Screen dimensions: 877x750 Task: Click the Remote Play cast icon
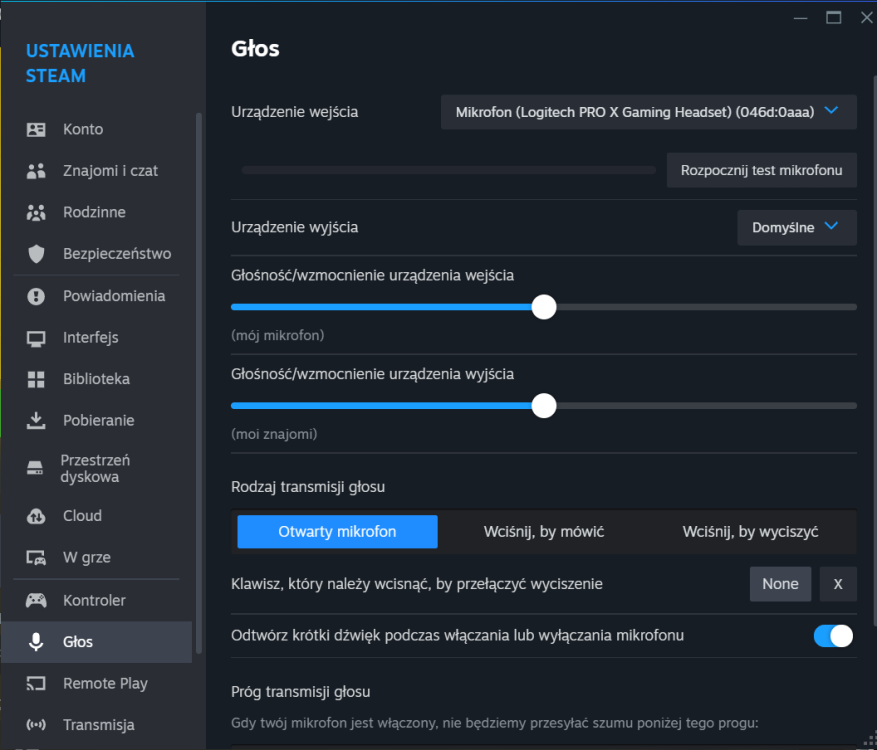36,683
